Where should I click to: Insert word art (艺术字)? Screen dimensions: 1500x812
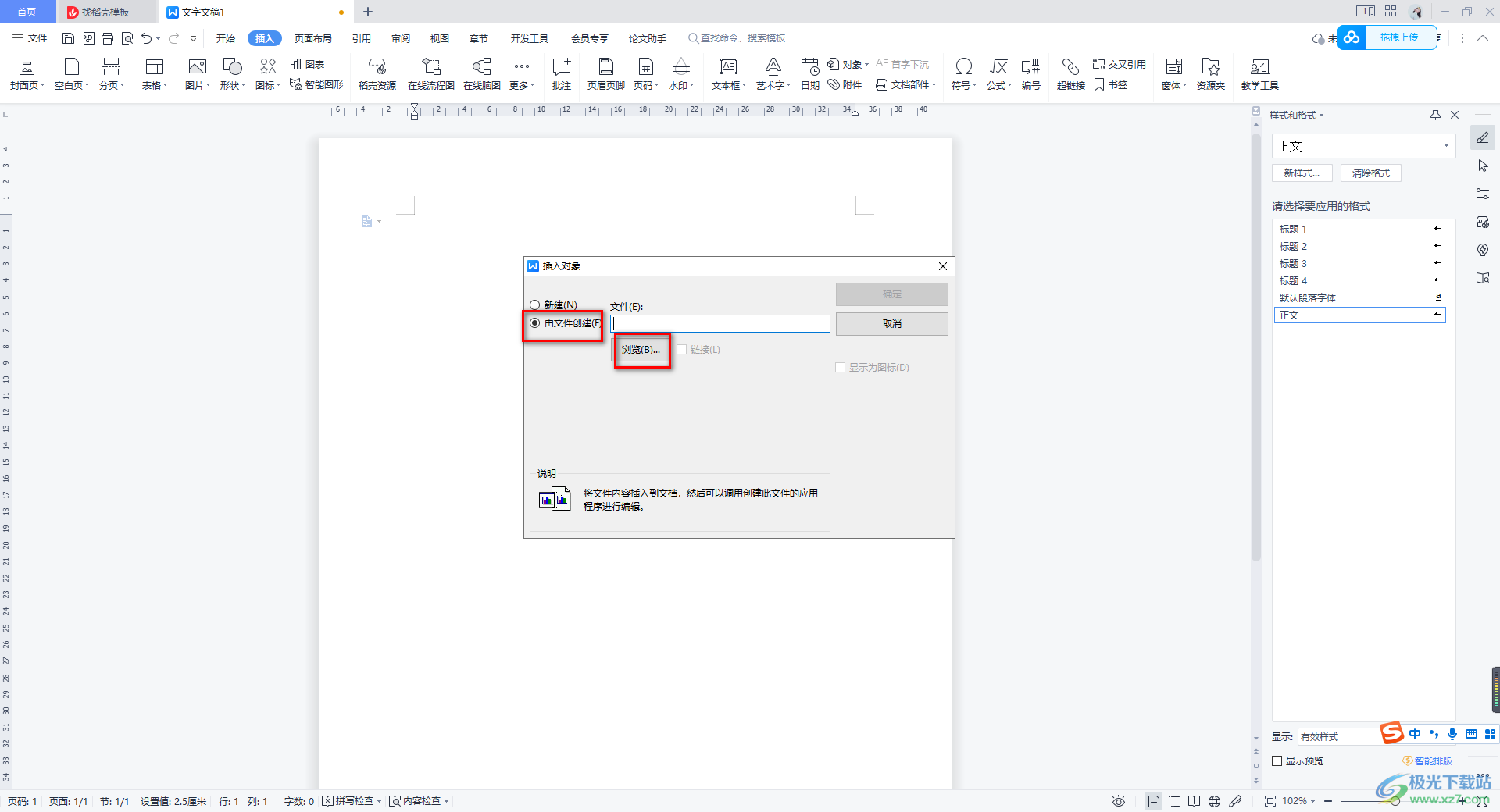773,74
